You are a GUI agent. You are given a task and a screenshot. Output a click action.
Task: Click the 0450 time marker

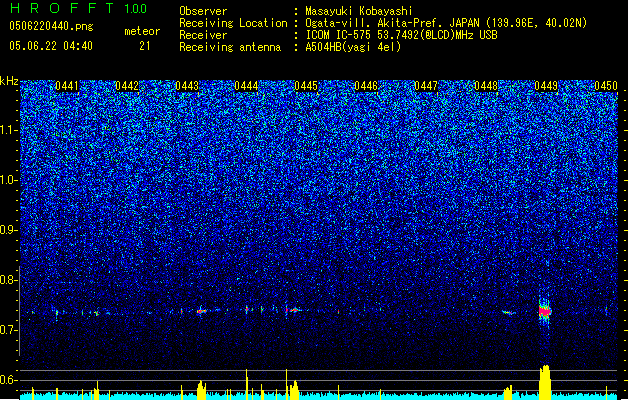[606, 86]
